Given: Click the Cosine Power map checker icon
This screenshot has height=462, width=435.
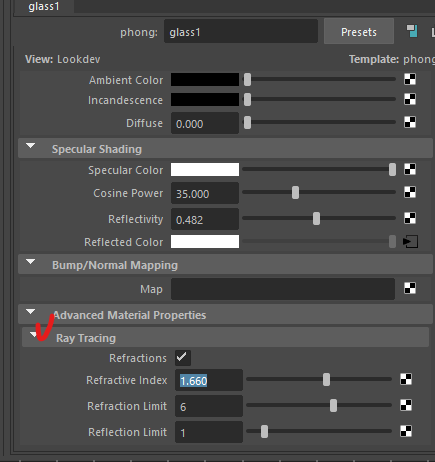Looking at the screenshot, I should [x=410, y=192].
